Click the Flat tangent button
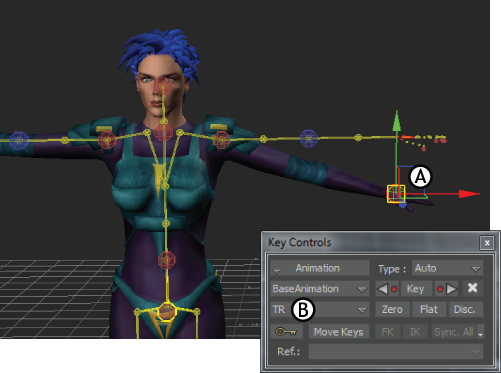 click(429, 309)
